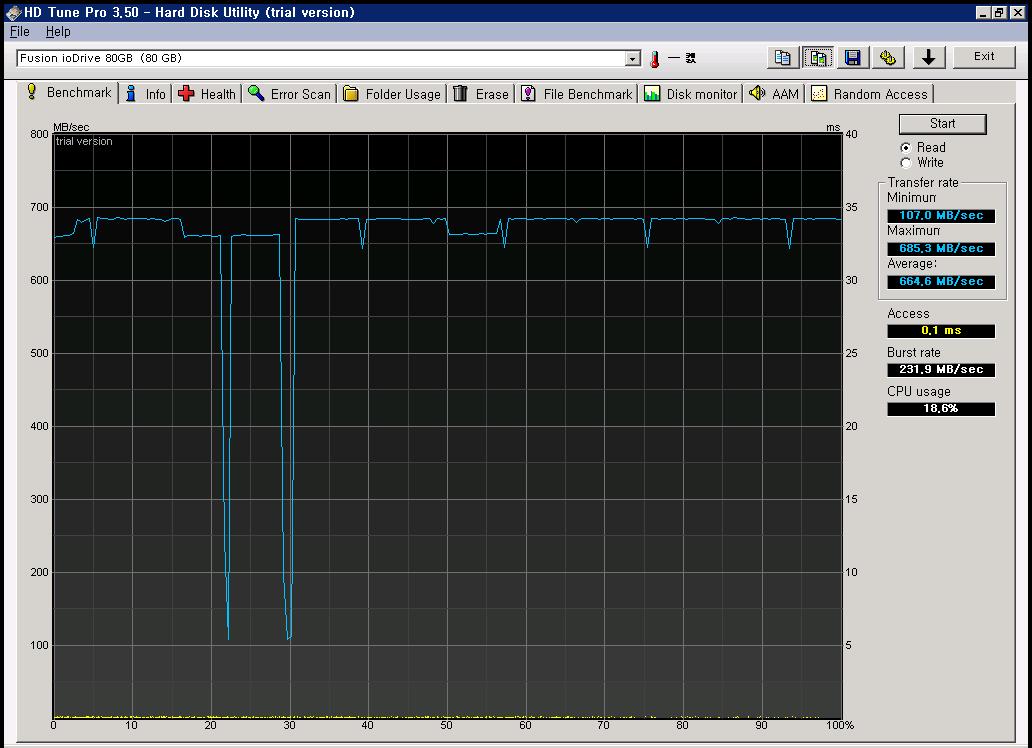The height and width of the screenshot is (748, 1032).
Task: Select the Write radio button
Action: point(906,163)
